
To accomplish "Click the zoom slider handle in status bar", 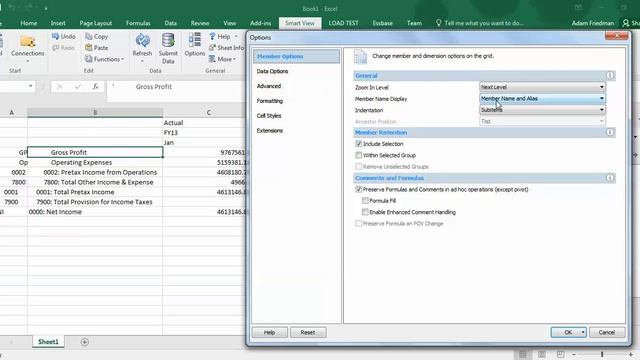I will pyautogui.click(x=602, y=354).
